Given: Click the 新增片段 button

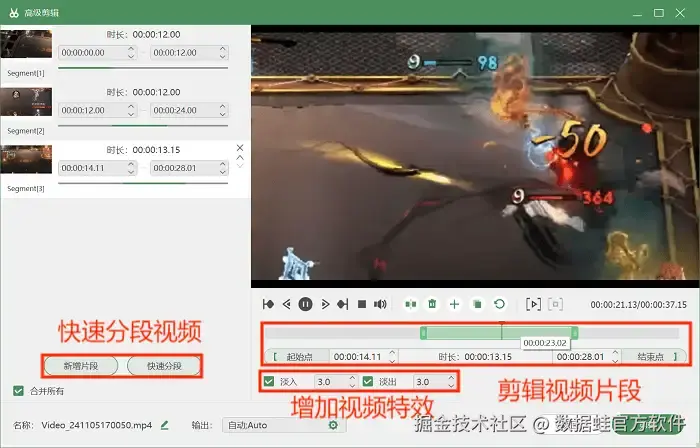Looking at the screenshot, I should 81,366.
